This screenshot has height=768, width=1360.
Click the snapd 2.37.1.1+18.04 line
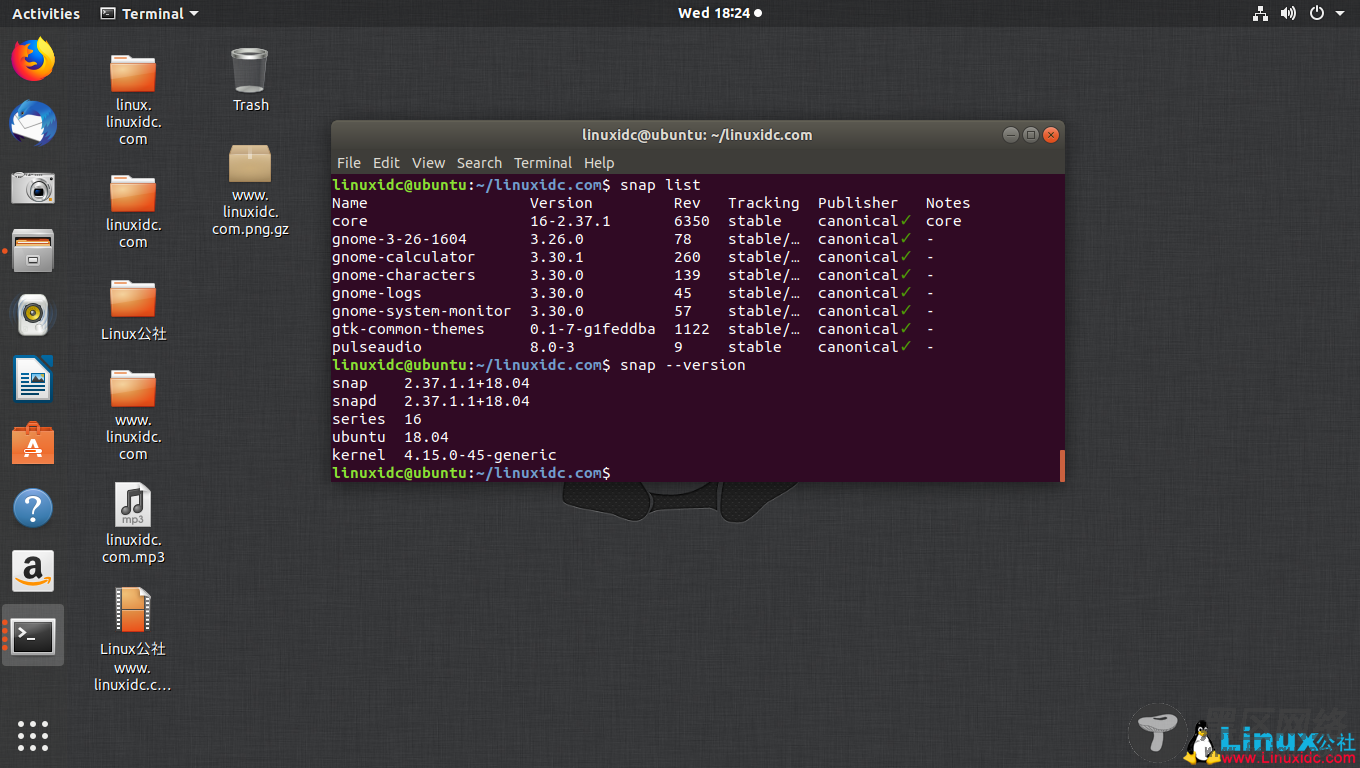point(431,401)
